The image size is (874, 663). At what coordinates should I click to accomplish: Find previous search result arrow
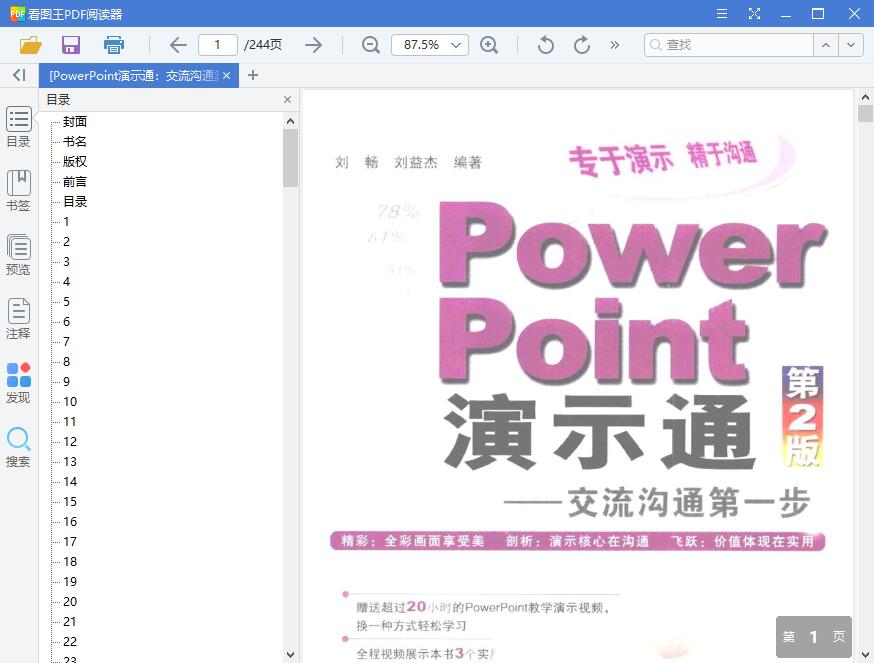click(x=826, y=45)
